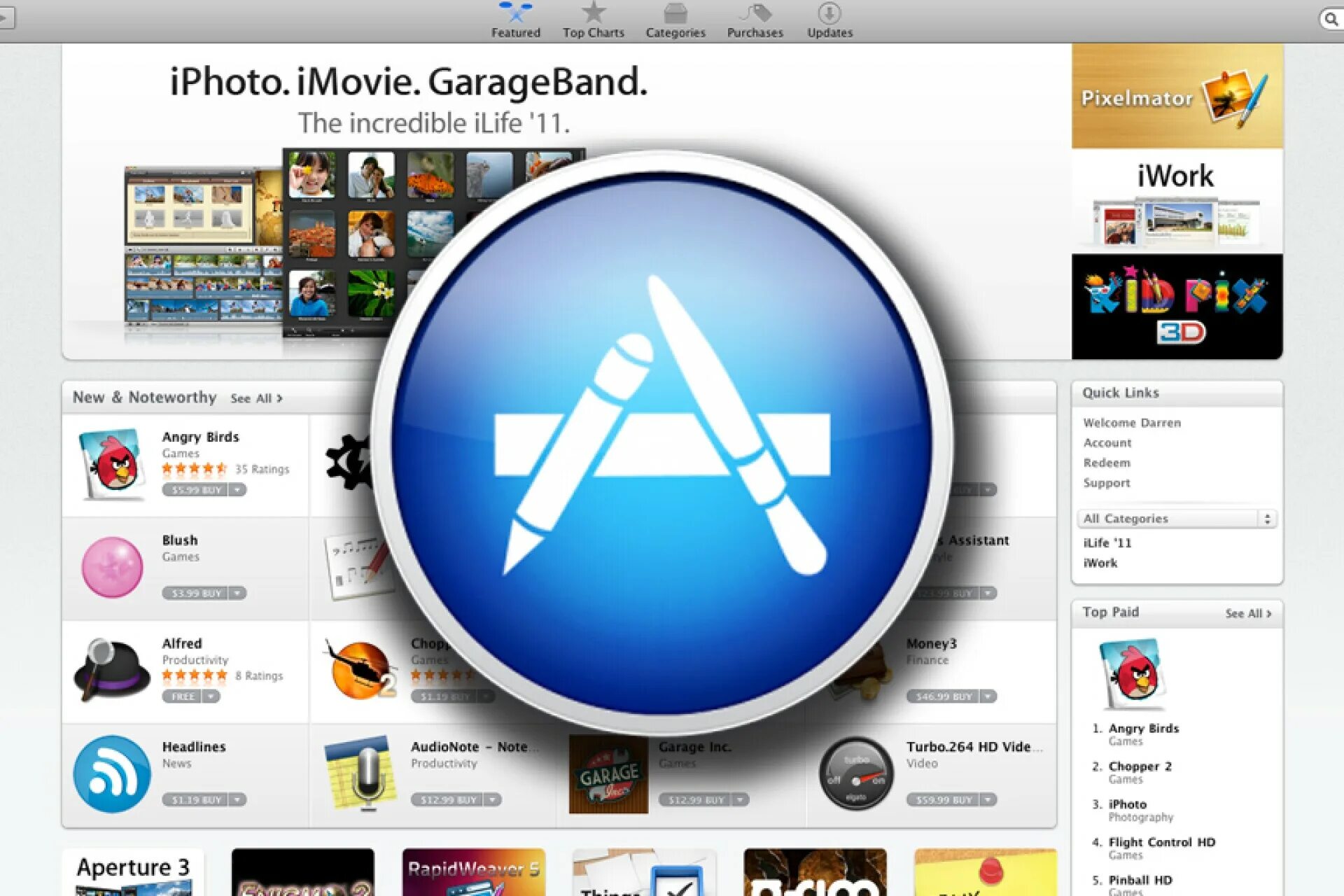Click See All for New & Noteworthy
This screenshot has height=896, width=1344.
256,398
